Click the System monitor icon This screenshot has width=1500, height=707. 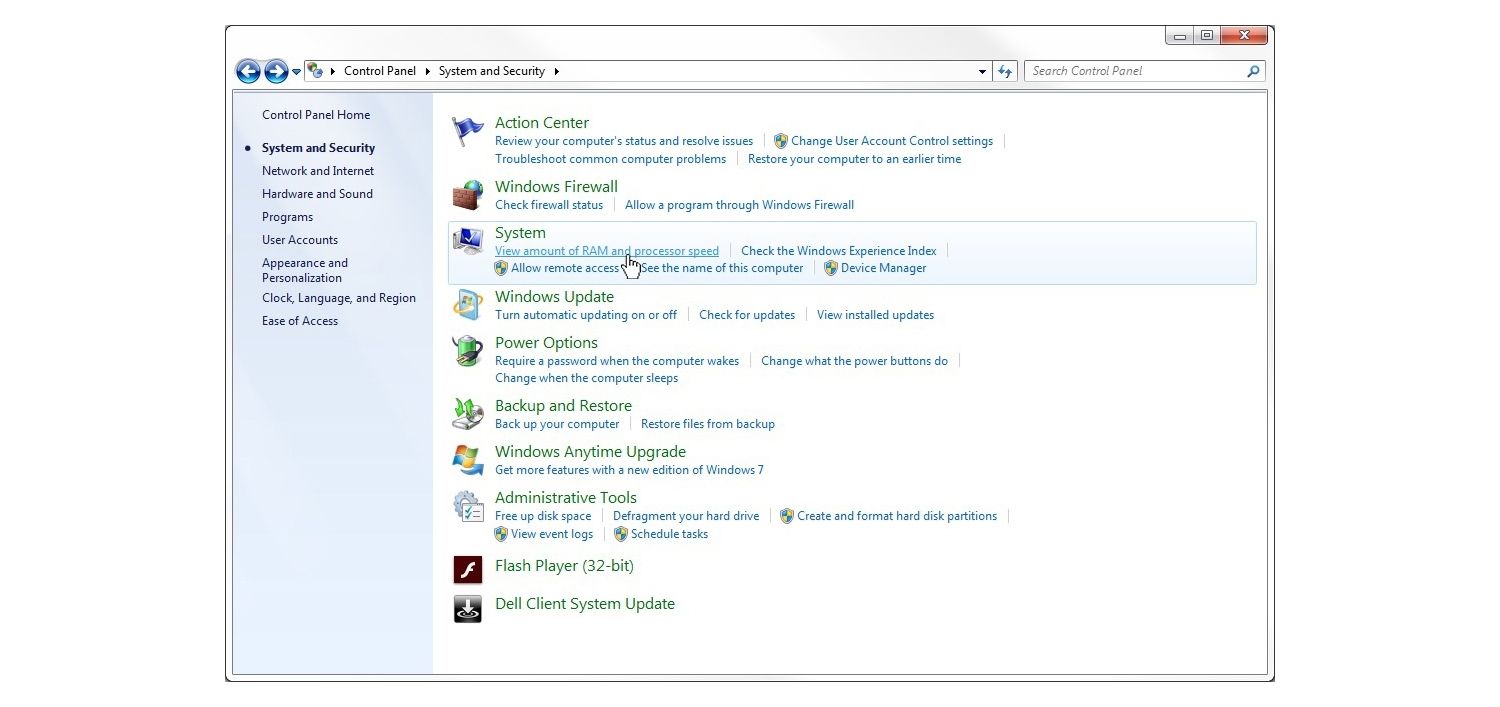pyautogui.click(x=467, y=241)
